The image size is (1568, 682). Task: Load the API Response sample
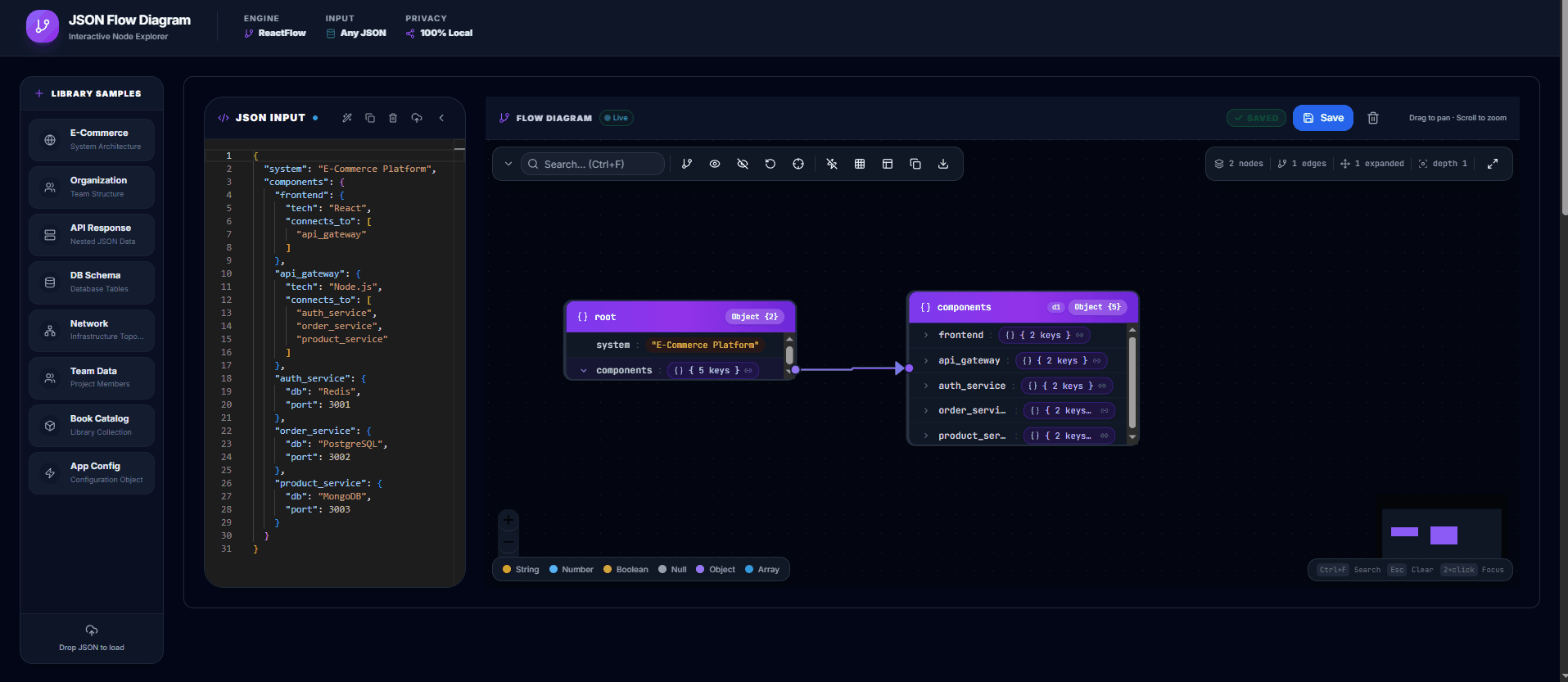[92, 234]
